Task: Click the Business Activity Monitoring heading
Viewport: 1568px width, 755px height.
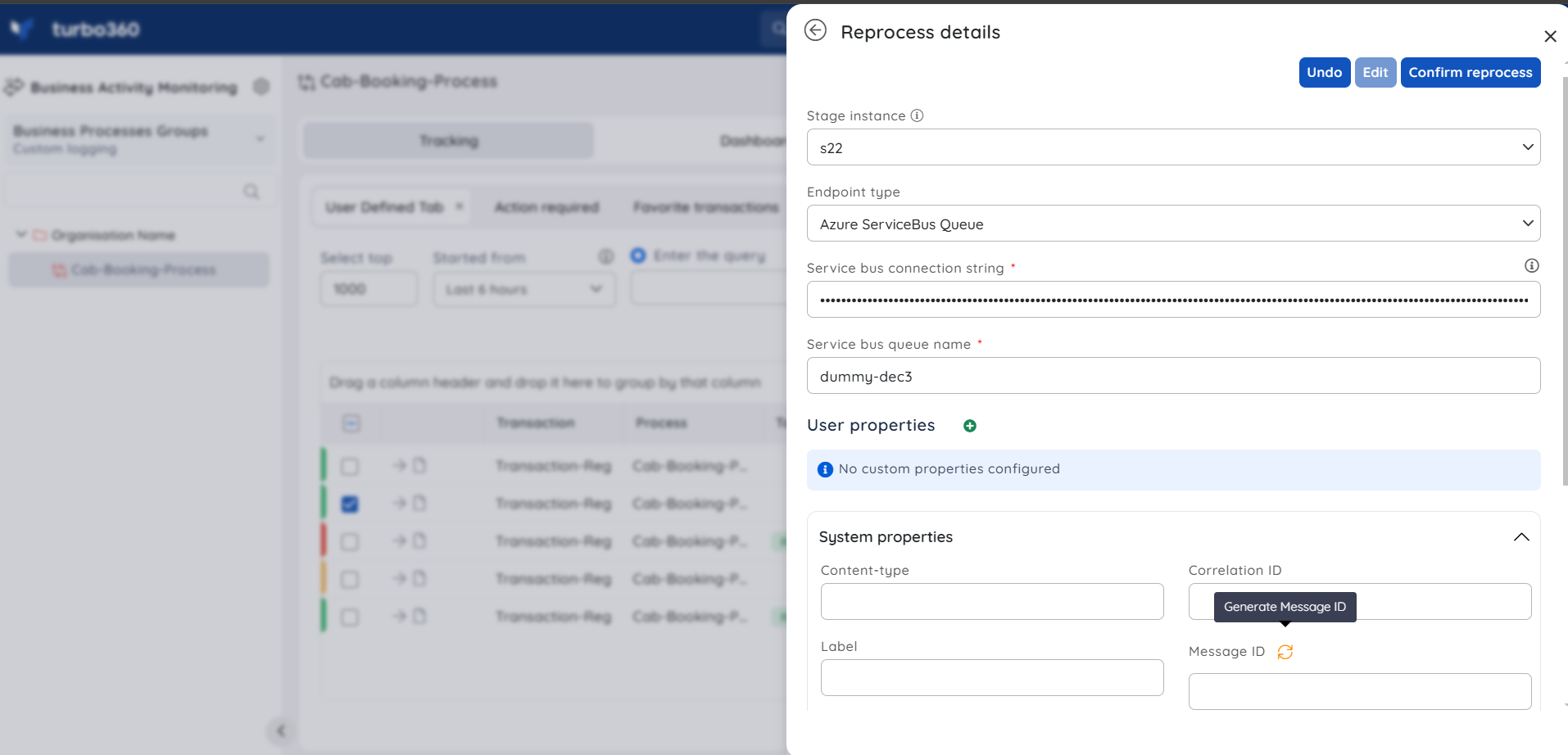Action: click(x=134, y=87)
